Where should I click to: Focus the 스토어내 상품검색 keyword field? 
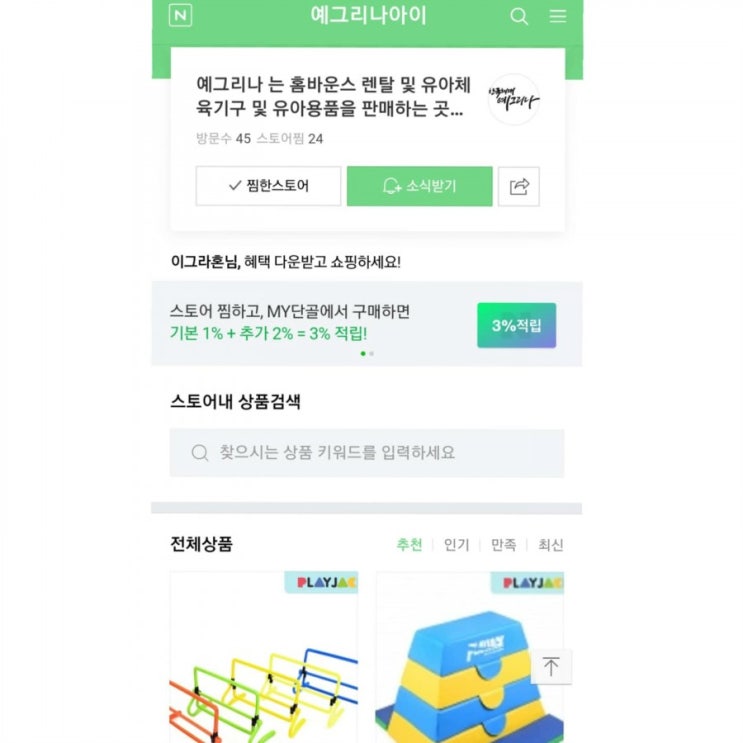point(367,453)
